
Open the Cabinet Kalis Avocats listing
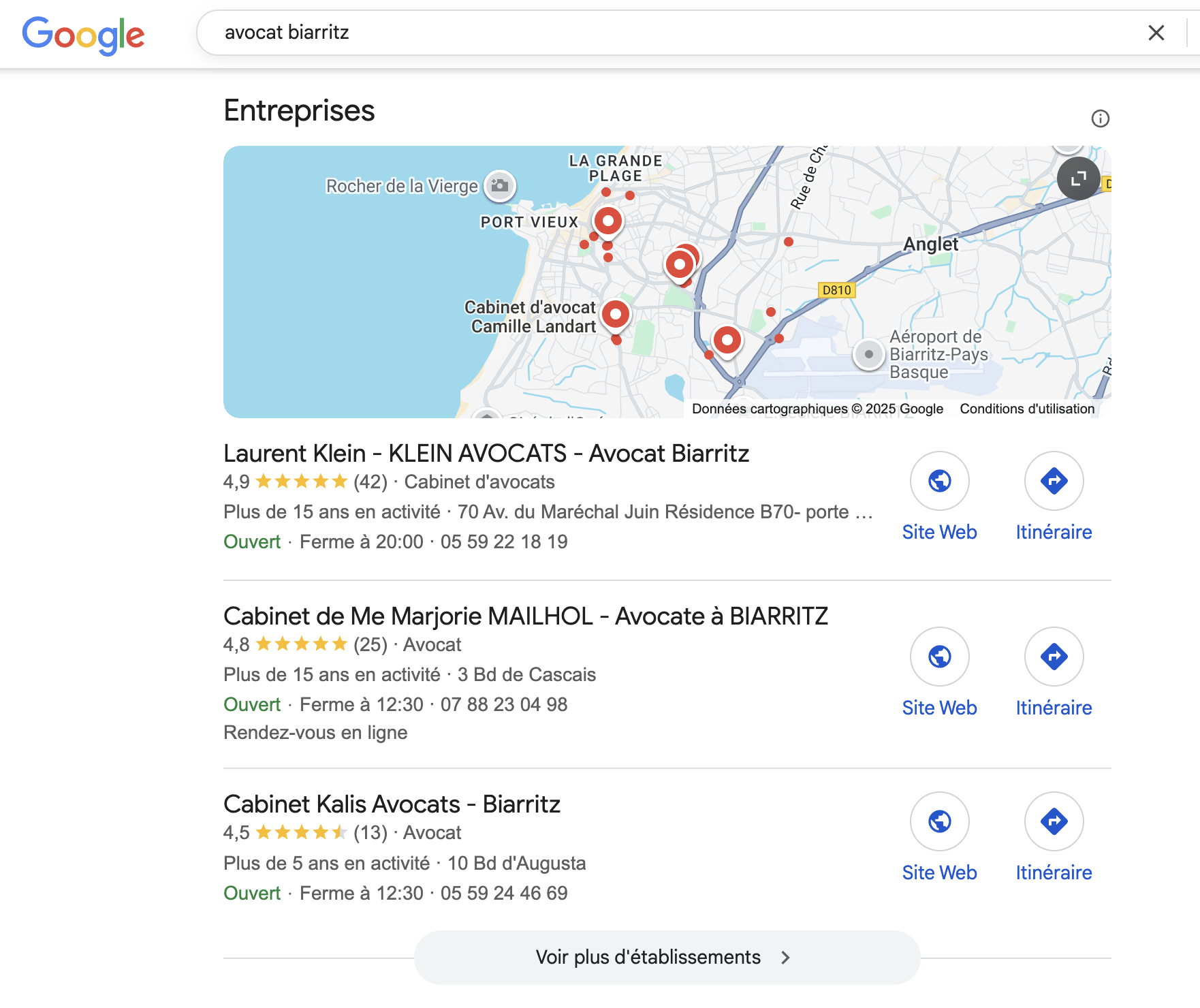click(x=392, y=804)
